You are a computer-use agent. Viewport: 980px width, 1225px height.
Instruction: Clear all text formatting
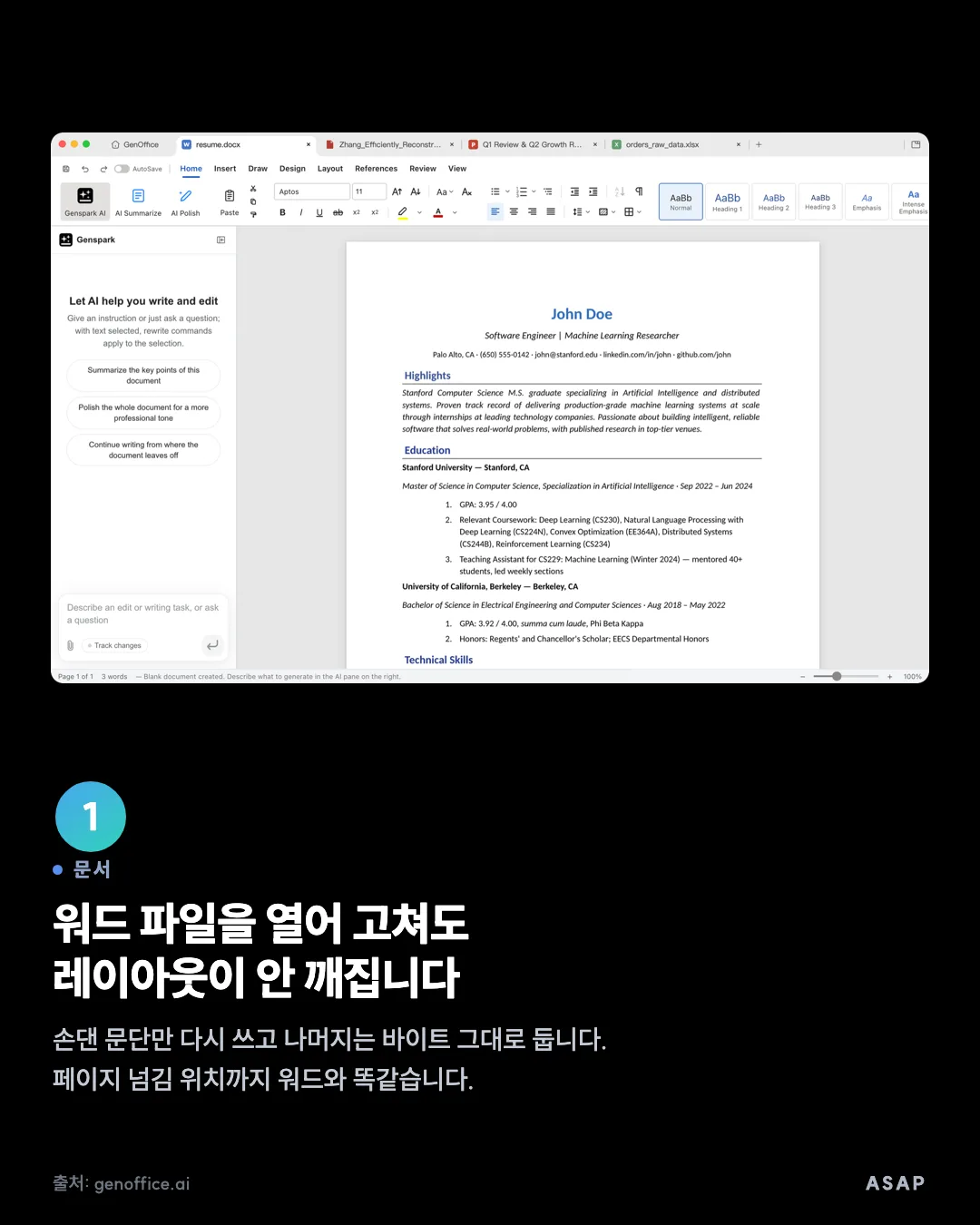click(x=466, y=191)
